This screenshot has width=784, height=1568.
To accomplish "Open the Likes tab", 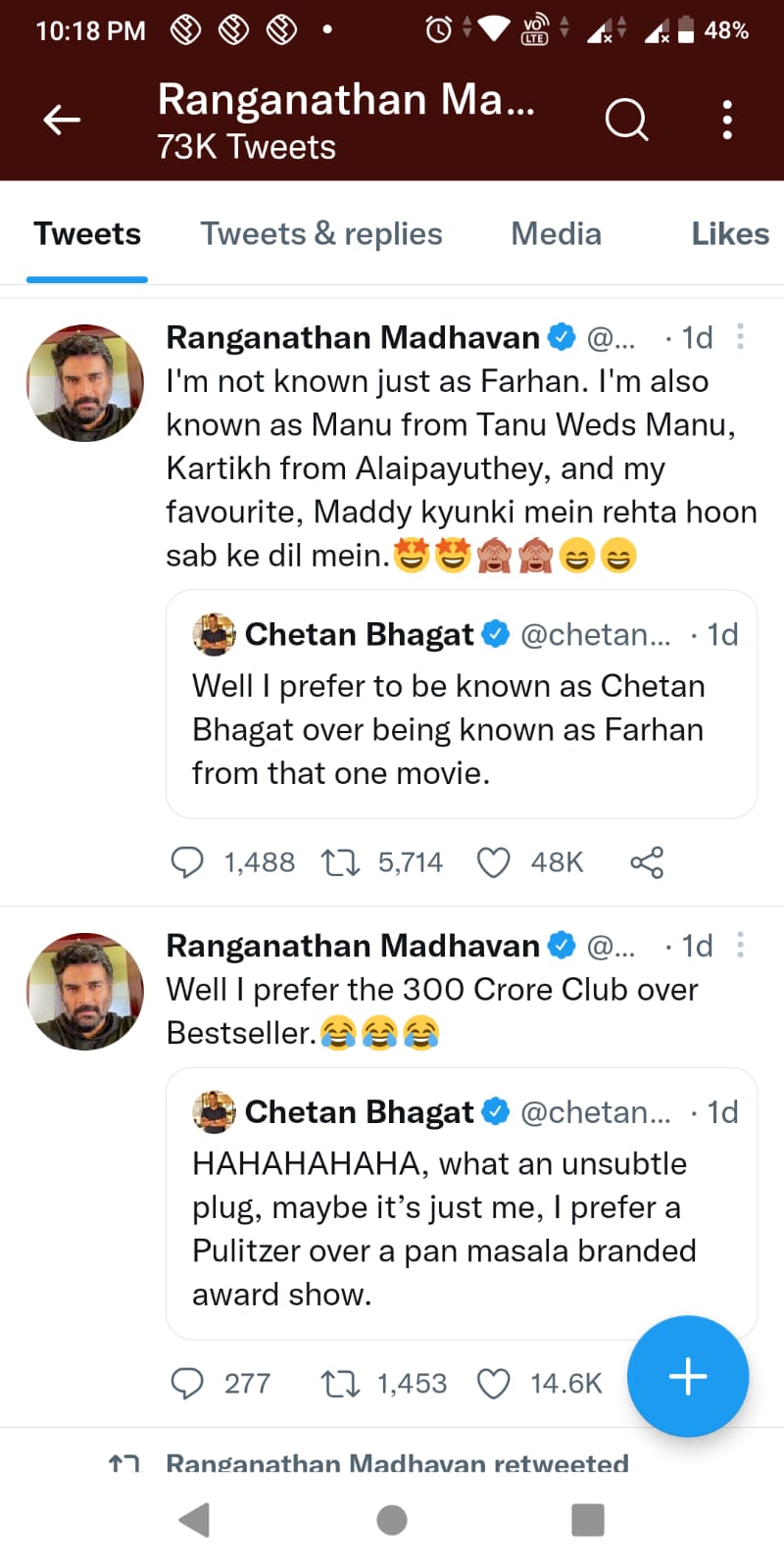I will (729, 234).
